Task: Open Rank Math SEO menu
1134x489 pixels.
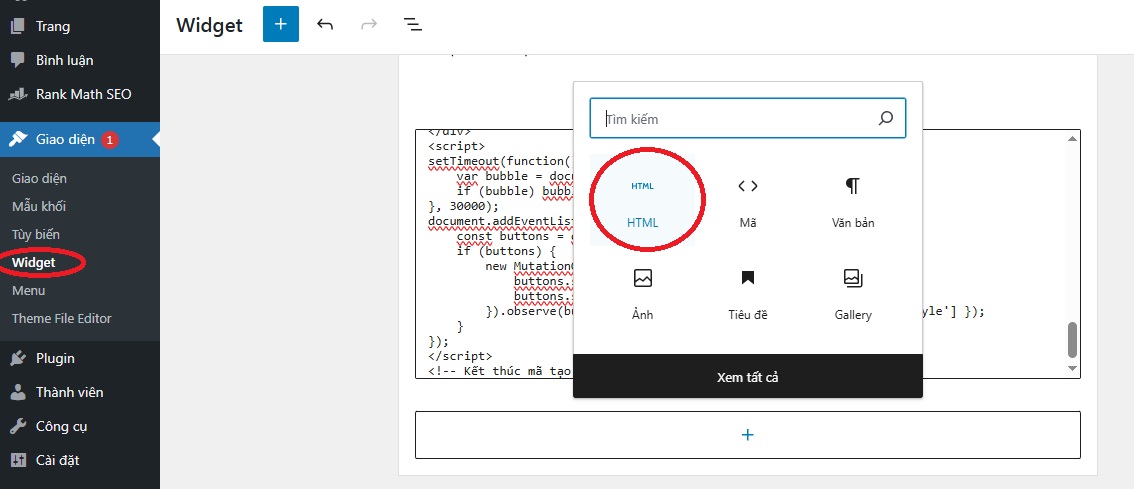Action: point(80,94)
